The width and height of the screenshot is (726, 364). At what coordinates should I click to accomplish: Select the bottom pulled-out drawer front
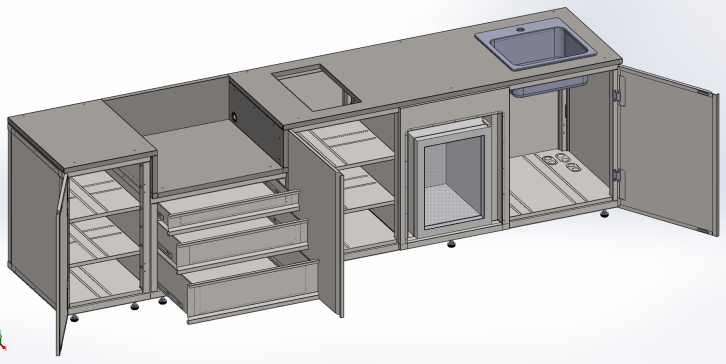click(x=253, y=291)
